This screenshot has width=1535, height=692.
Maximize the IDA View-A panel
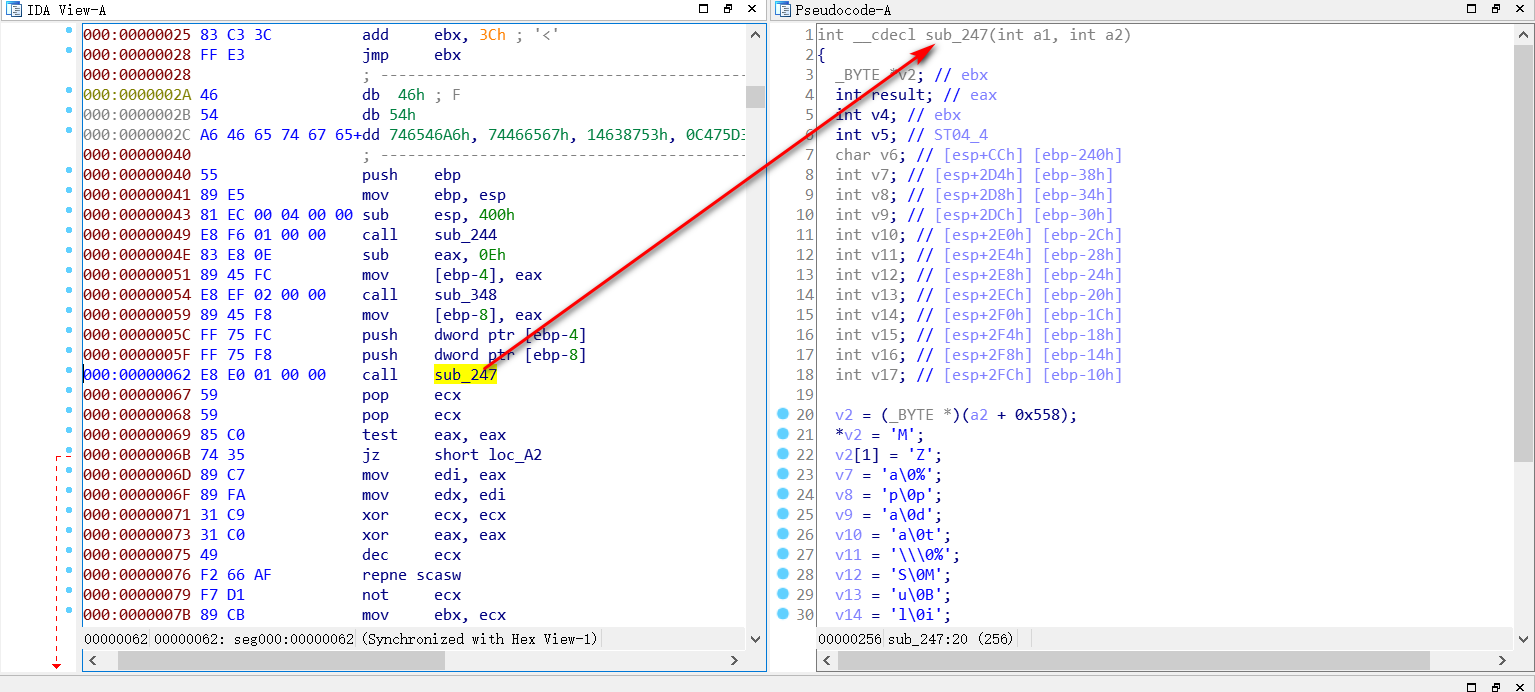pyautogui.click(x=703, y=9)
